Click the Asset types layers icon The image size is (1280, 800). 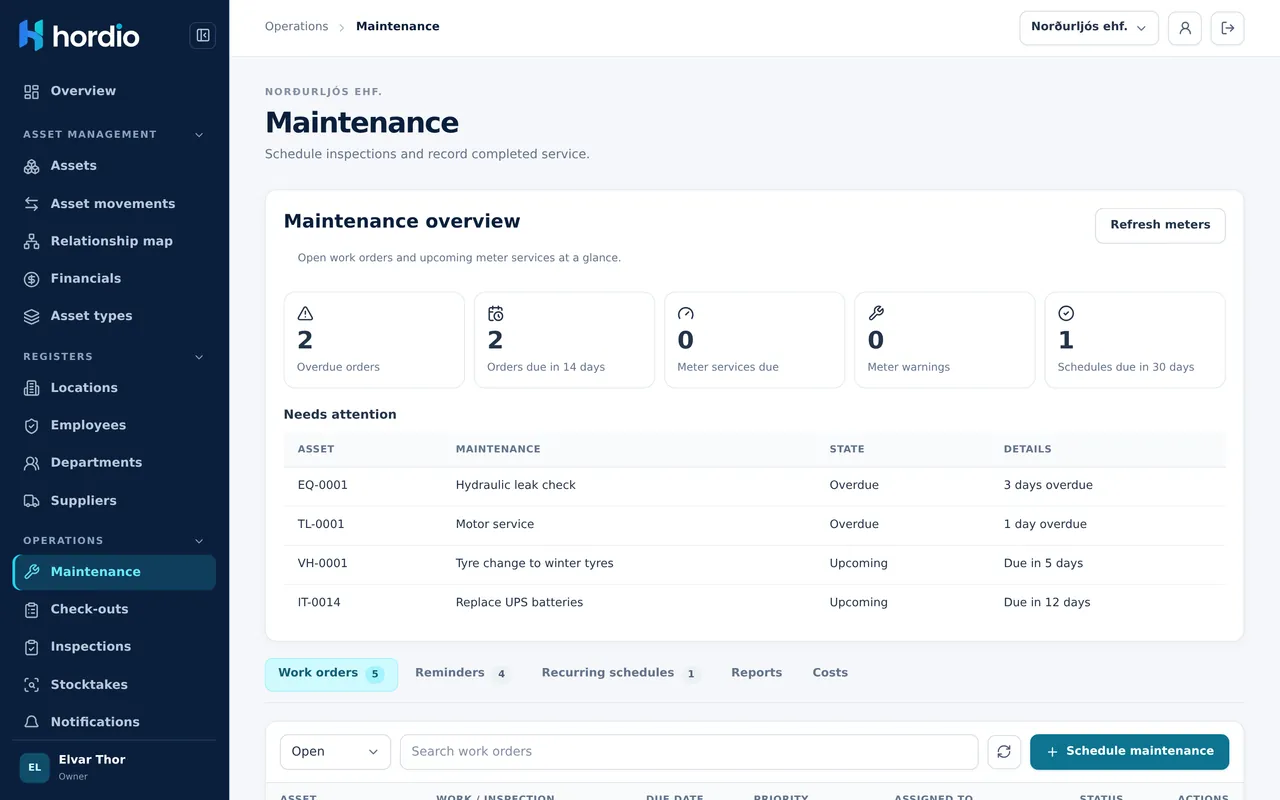coord(32,316)
